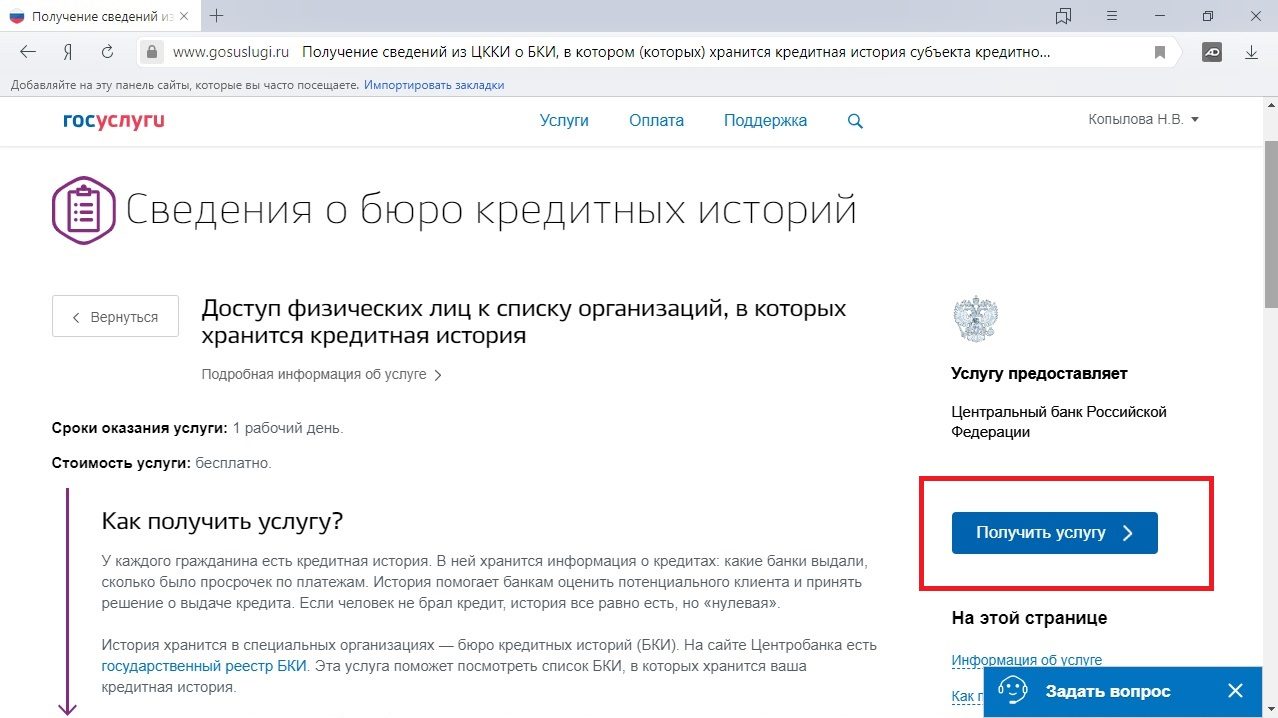The width and height of the screenshot is (1278, 718).
Task: Expand Подробная информация об услуге
Action: tap(321, 375)
